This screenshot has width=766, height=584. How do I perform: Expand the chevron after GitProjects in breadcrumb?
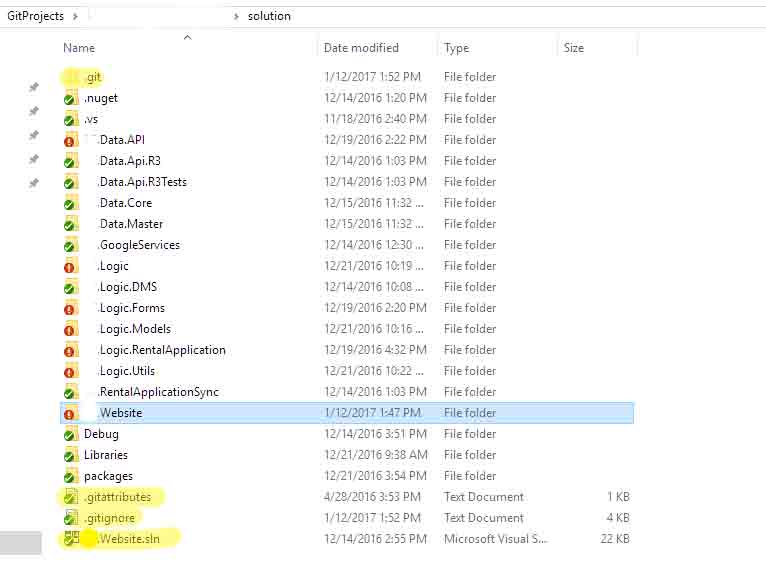75,16
